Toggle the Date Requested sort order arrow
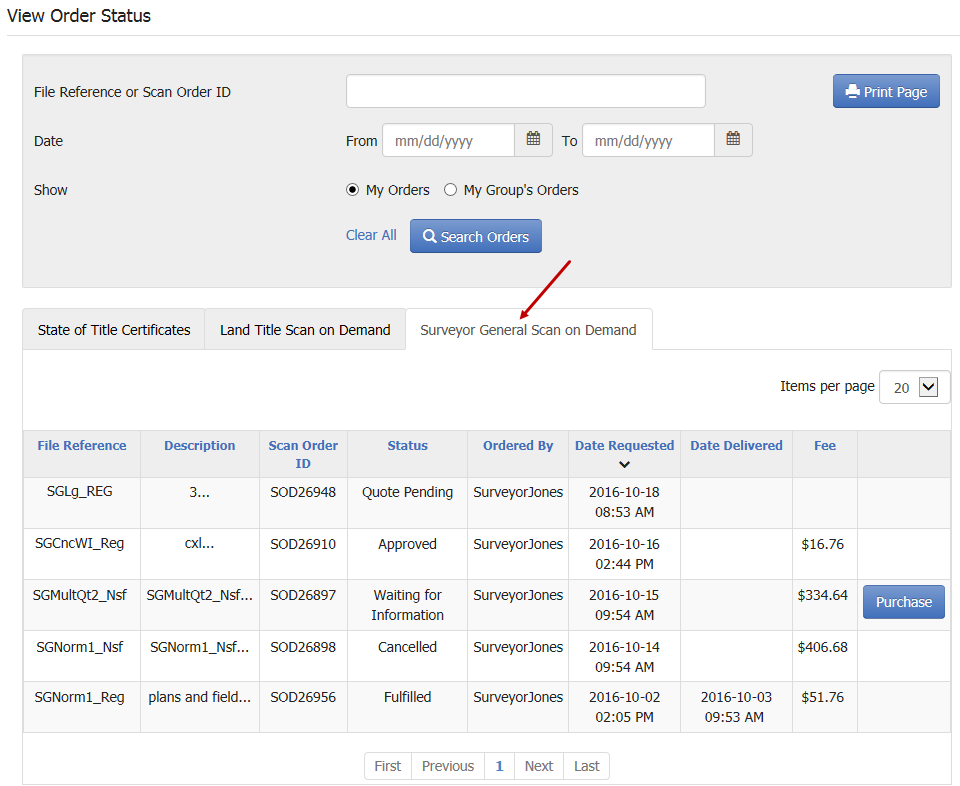 coord(624,463)
